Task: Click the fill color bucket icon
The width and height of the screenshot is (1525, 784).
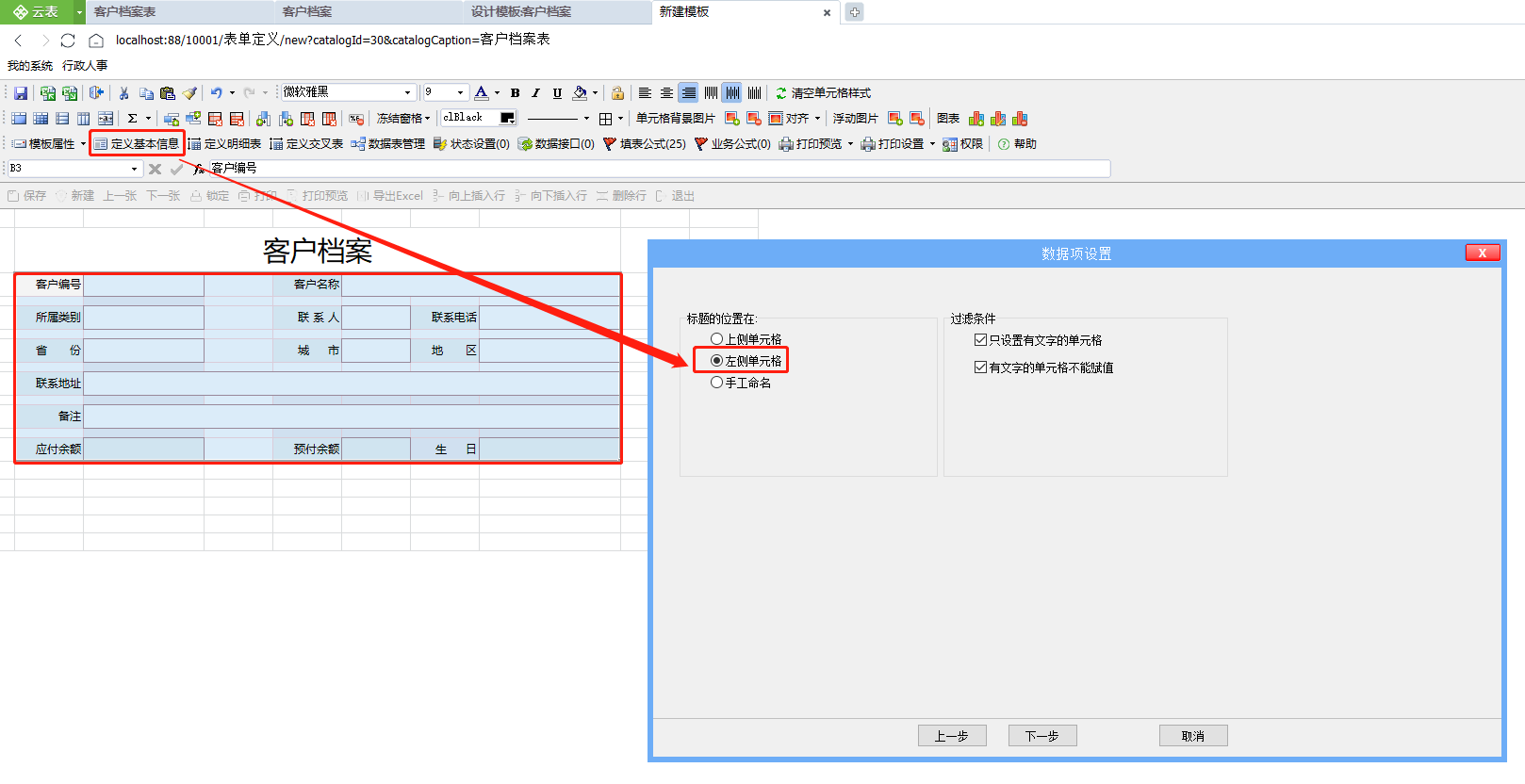Action: coord(581,92)
